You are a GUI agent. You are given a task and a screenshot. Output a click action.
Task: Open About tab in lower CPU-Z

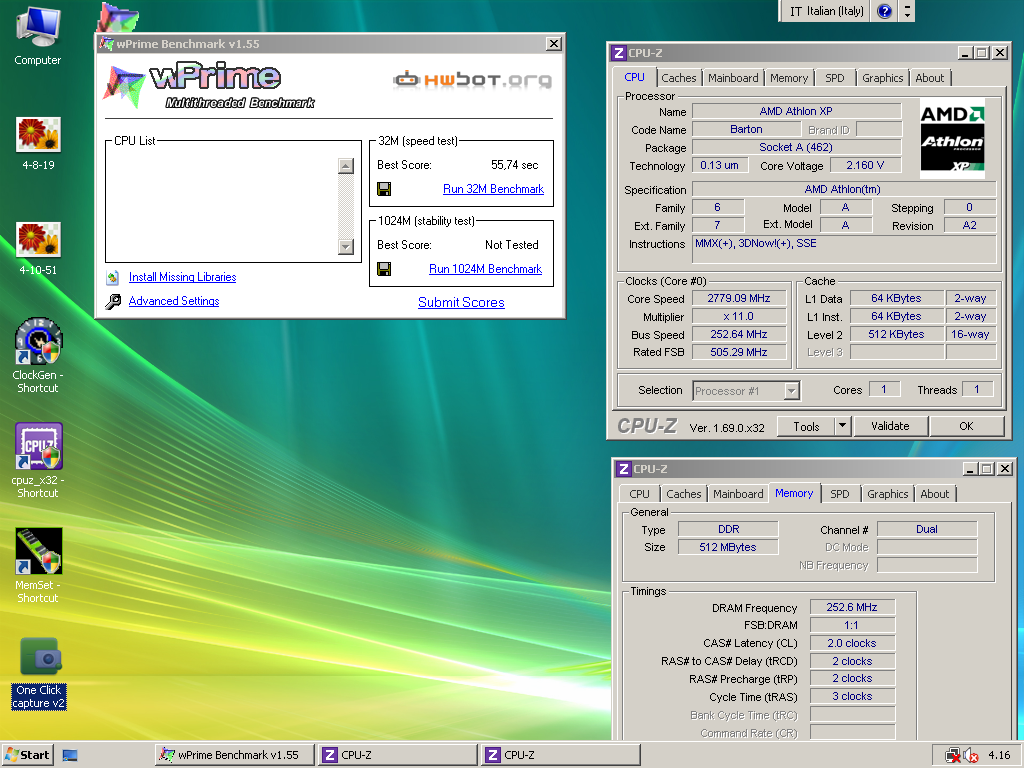935,494
